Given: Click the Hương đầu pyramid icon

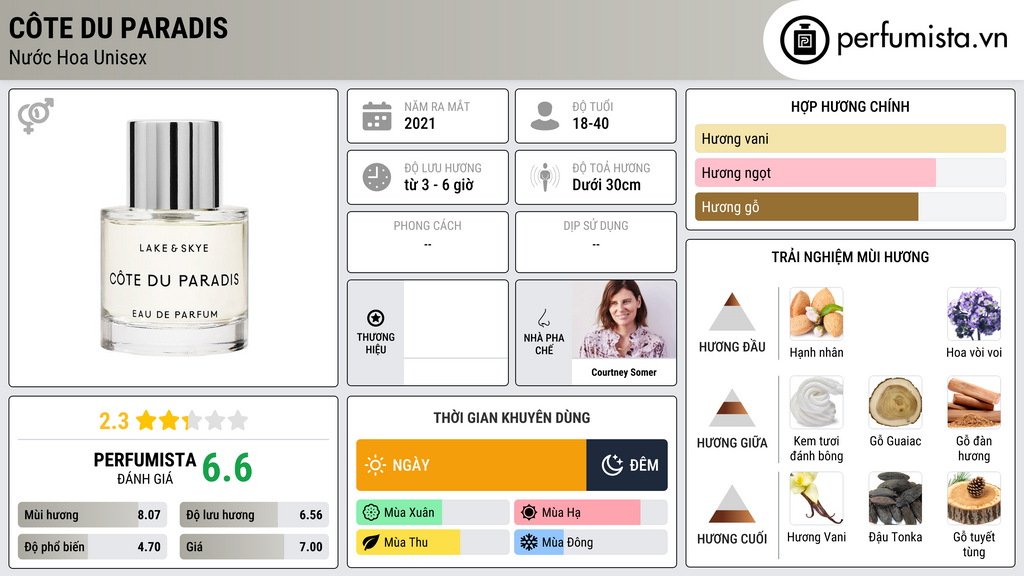Looking at the screenshot, I should pyautogui.click(x=732, y=312).
